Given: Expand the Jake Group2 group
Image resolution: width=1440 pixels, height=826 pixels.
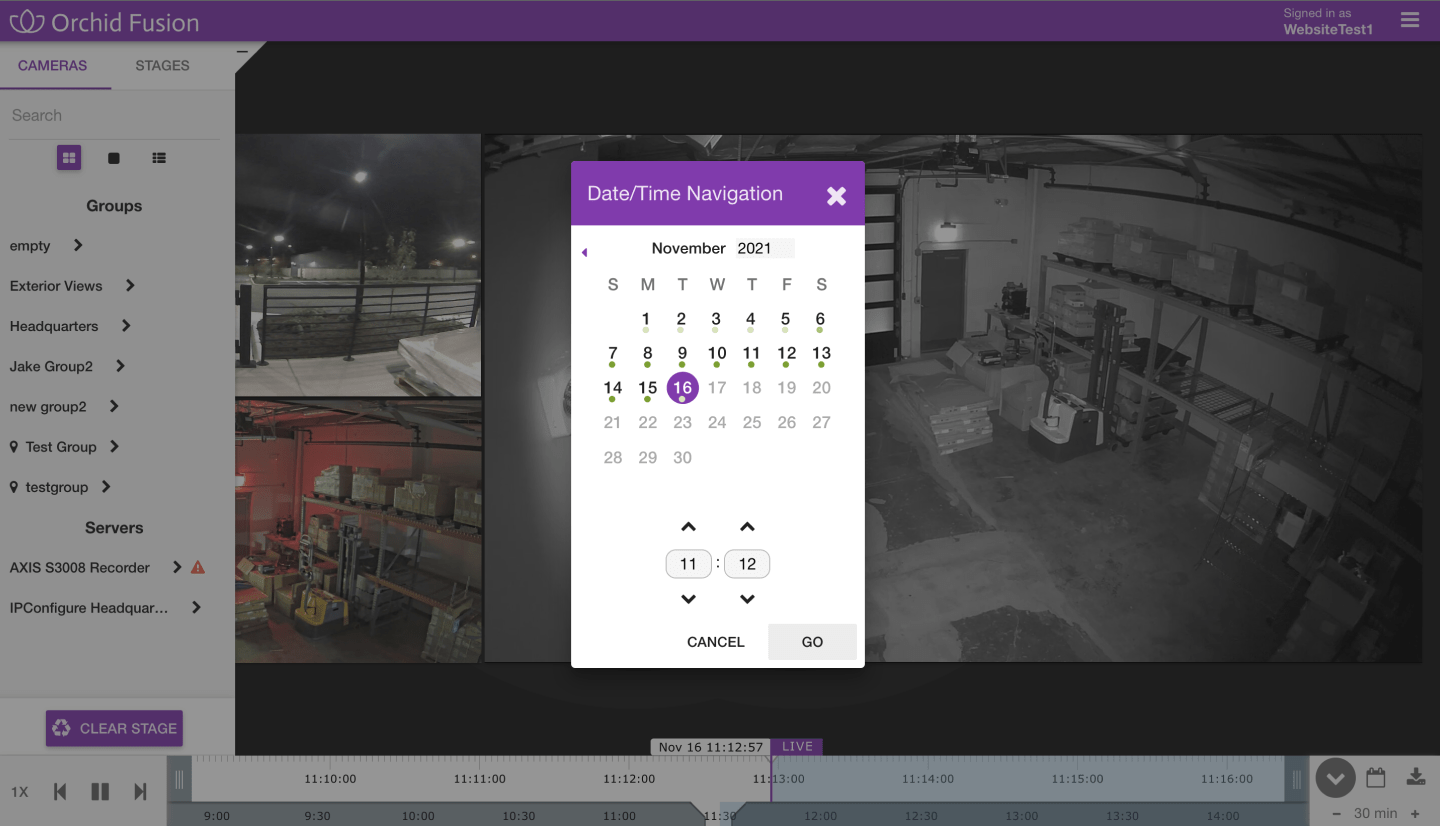Looking at the screenshot, I should click(120, 366).
